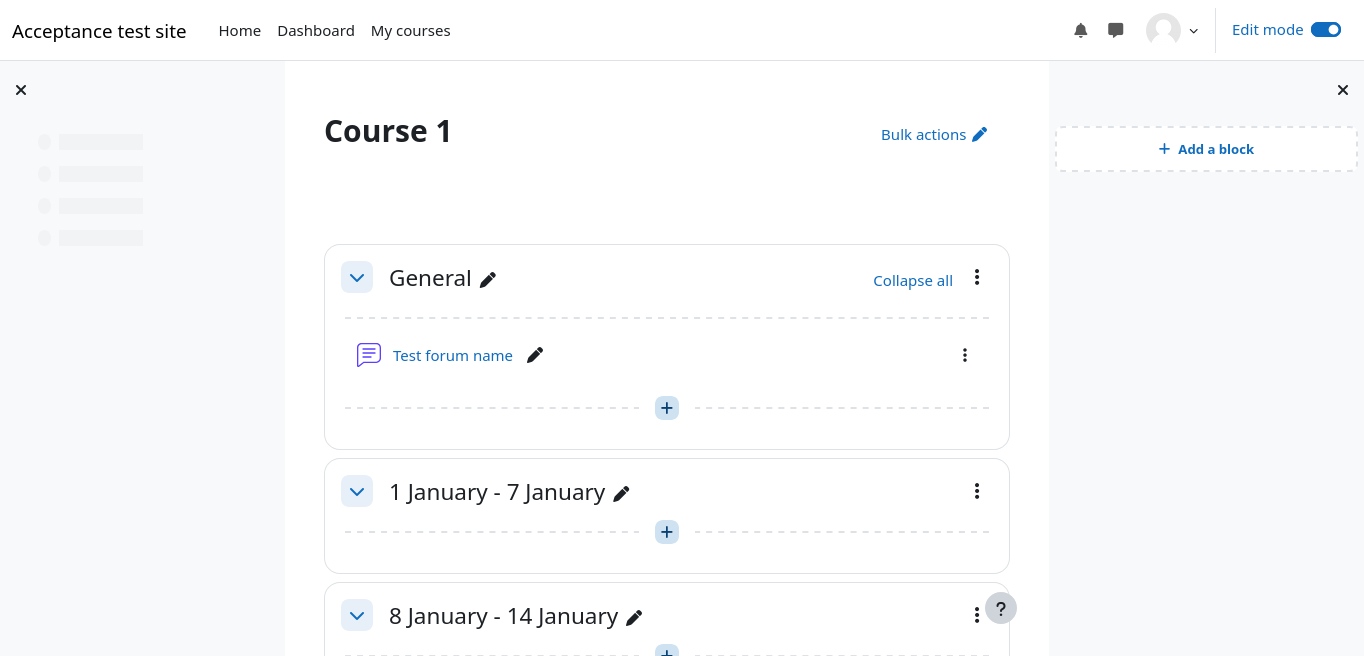The width and height of the screenshot is (1364, 656).
Task: Click Add a block button
Action: coord(1206,149)
